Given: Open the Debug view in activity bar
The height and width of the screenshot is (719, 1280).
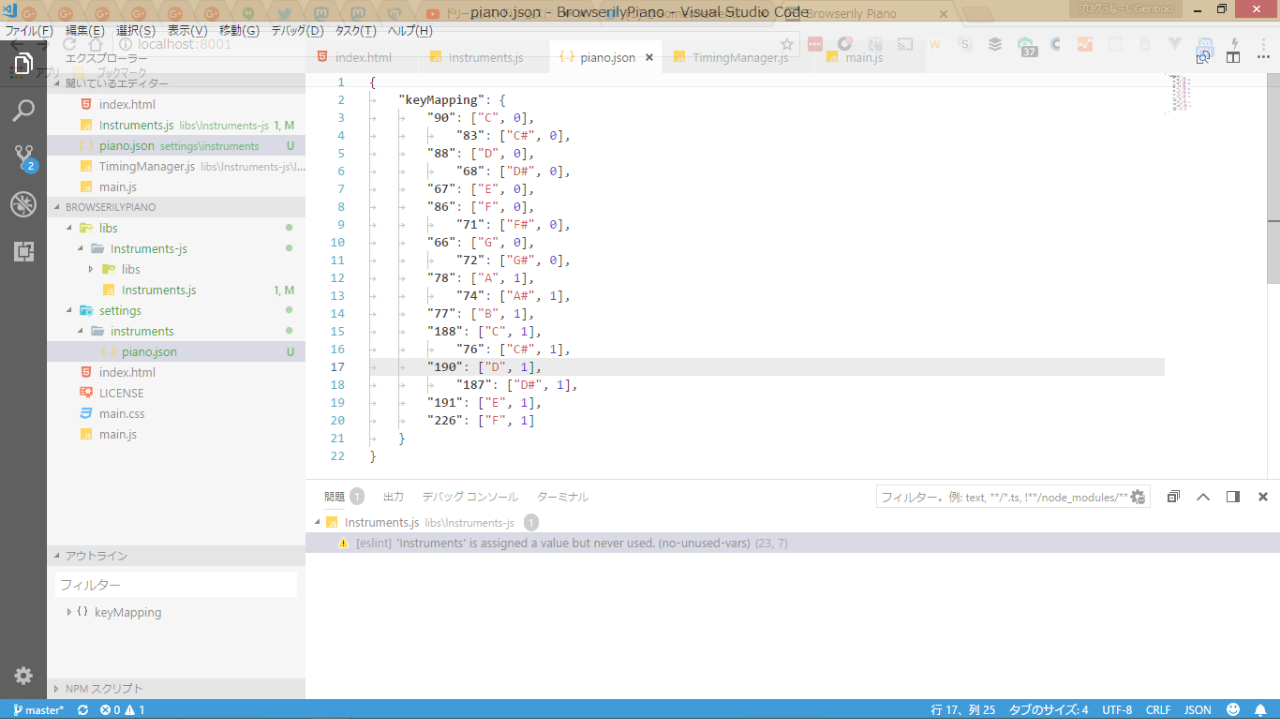Looking at the screenshot, I should tap(23, 204).
